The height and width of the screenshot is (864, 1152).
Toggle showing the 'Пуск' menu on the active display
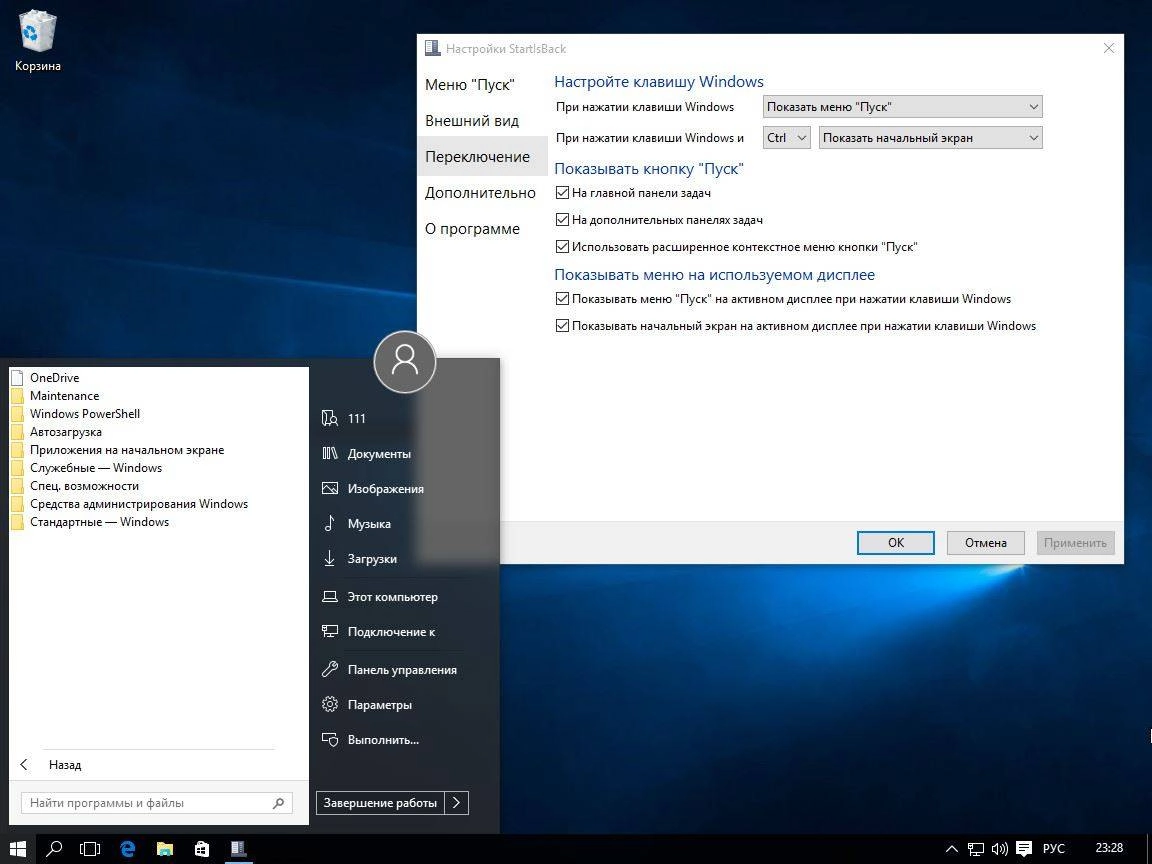pyautogui.click(x=562, y=299)
